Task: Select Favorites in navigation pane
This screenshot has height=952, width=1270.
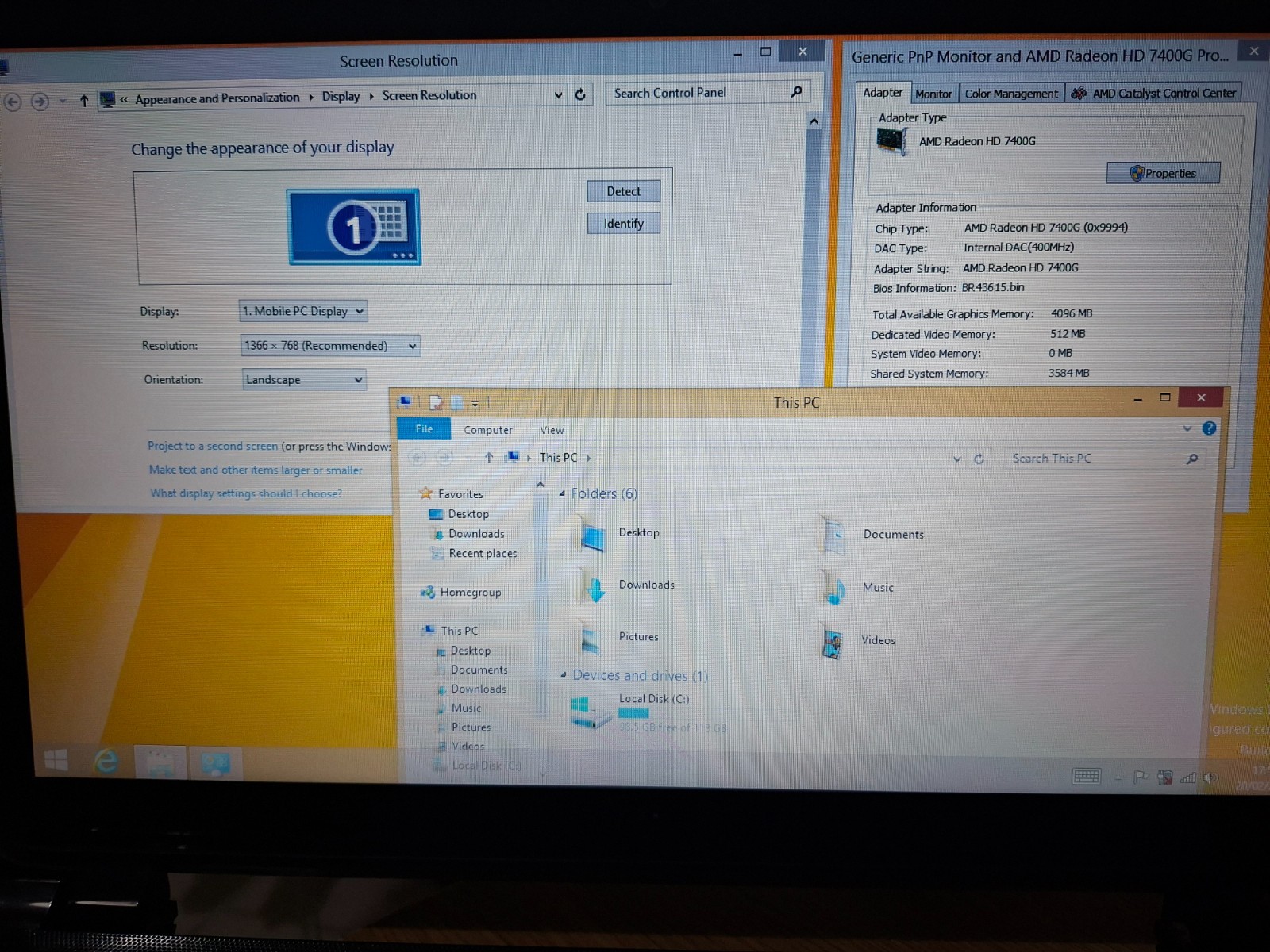Action: coord(460,493)
